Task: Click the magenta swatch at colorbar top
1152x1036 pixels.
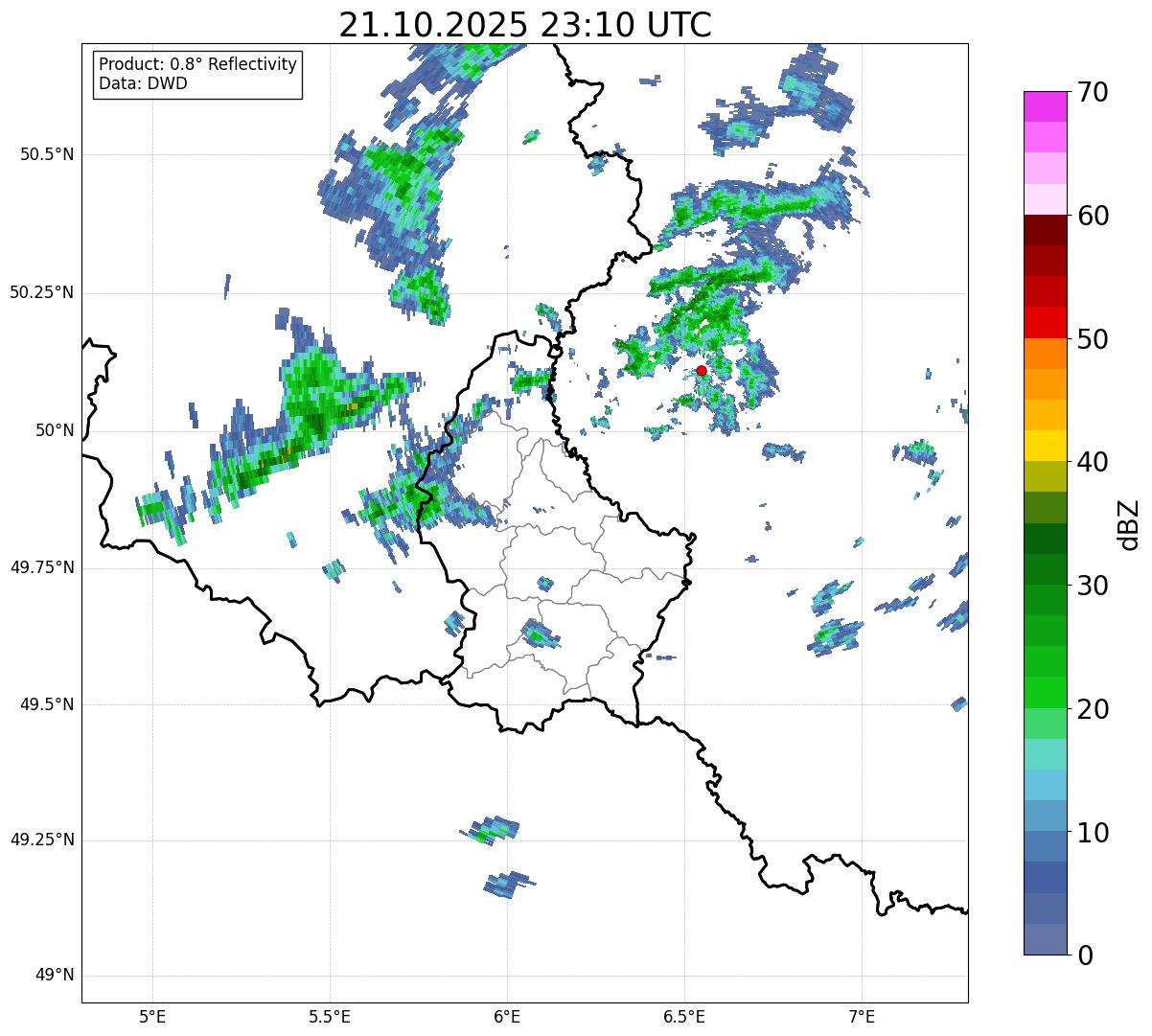Action: [1046, 106]
